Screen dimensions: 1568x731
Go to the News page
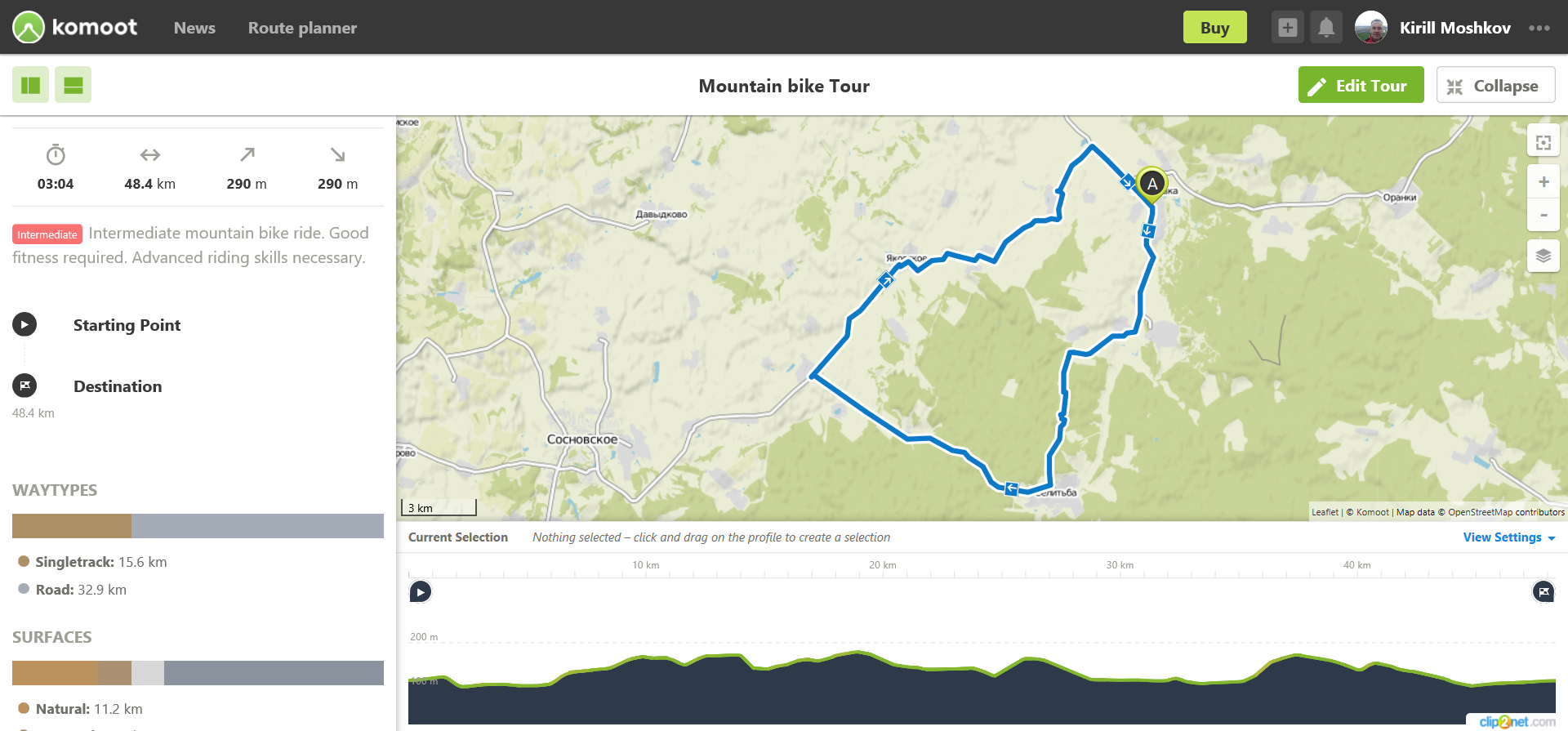[194, 28]
